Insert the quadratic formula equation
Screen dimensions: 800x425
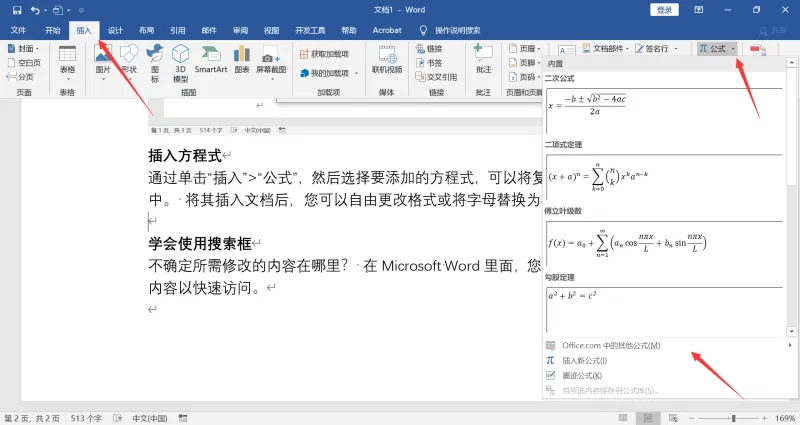pyautogui.click(x=664, y=110)
